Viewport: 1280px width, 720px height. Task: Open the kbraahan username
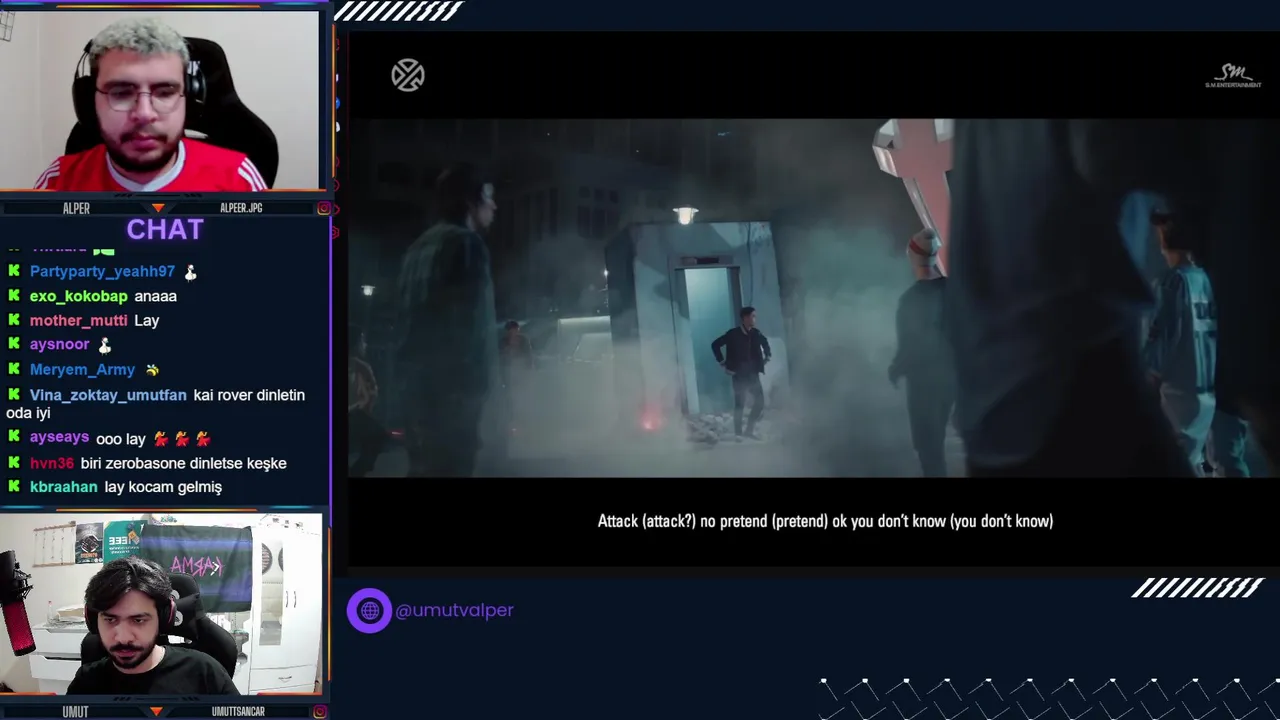click(x=64, y=487)
